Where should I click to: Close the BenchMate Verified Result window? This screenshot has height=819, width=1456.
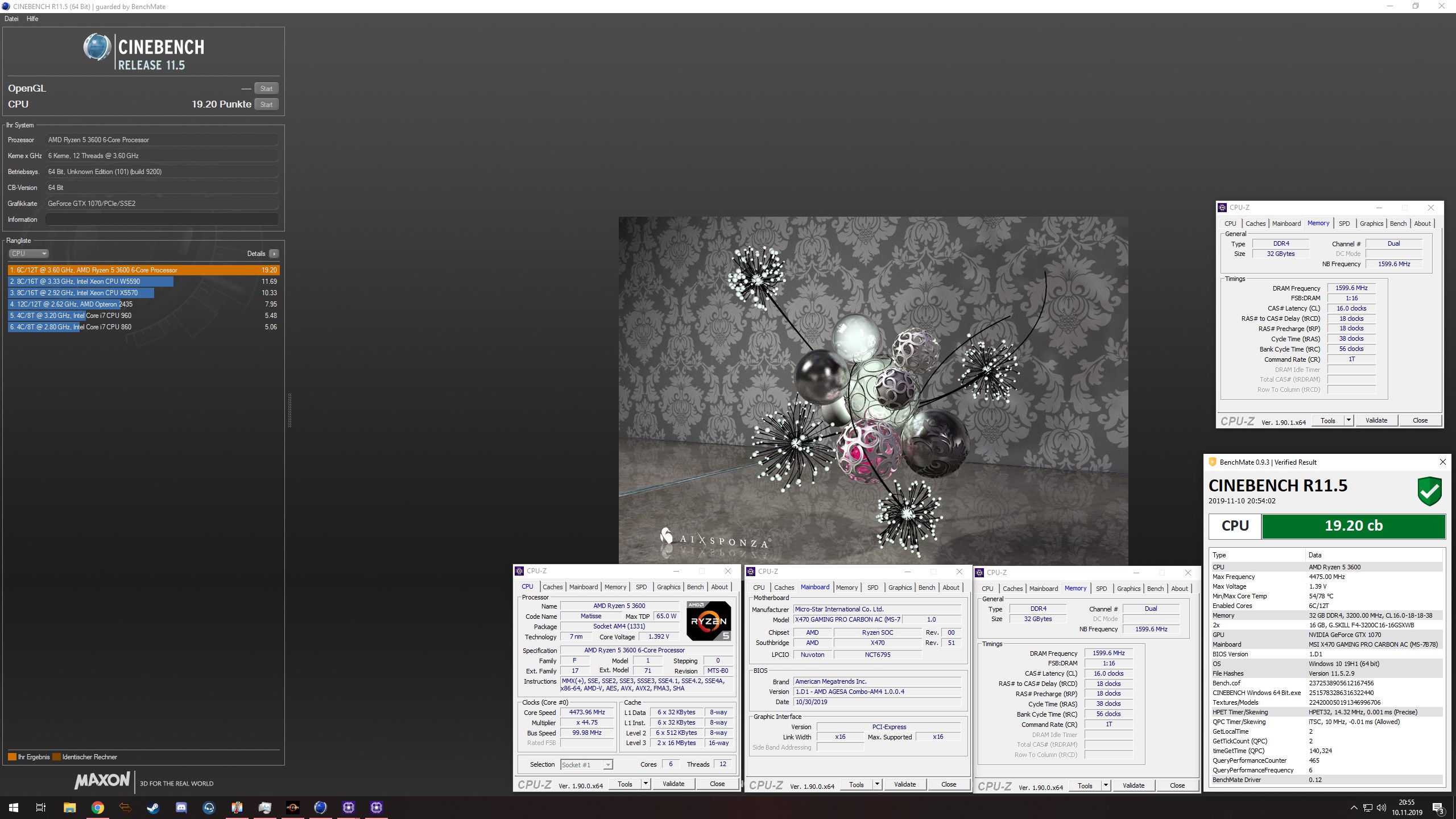tap(1442, 462)
